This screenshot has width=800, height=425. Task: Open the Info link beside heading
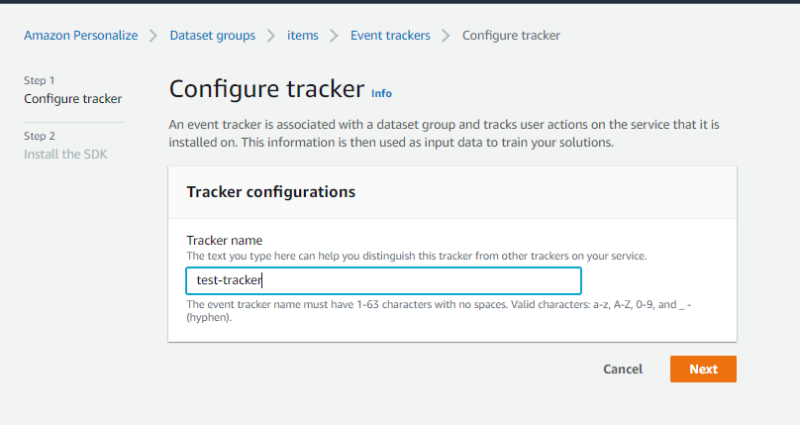point(381,93)
